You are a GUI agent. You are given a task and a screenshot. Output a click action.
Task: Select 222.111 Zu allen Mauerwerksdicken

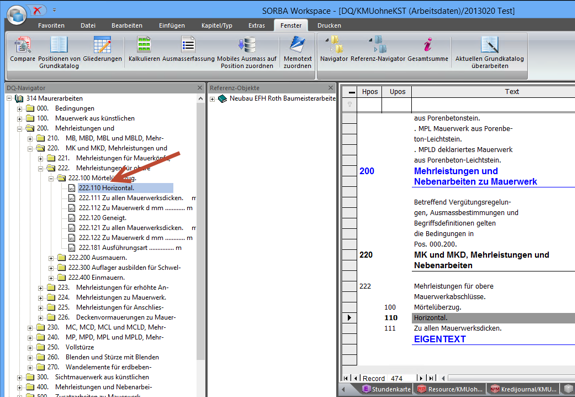(x=131, y=198)
